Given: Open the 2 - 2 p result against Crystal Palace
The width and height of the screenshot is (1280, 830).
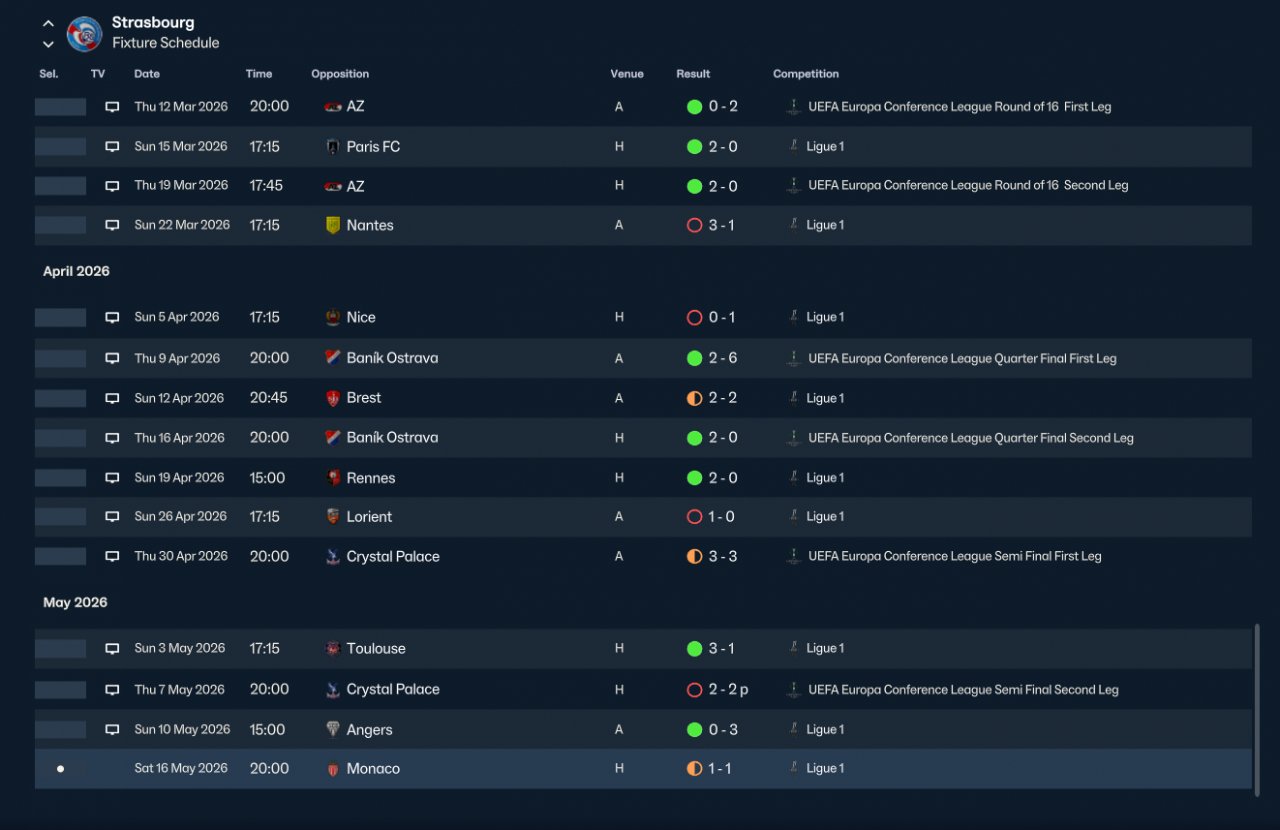Looking at the screenshot, I should (729, 690).
